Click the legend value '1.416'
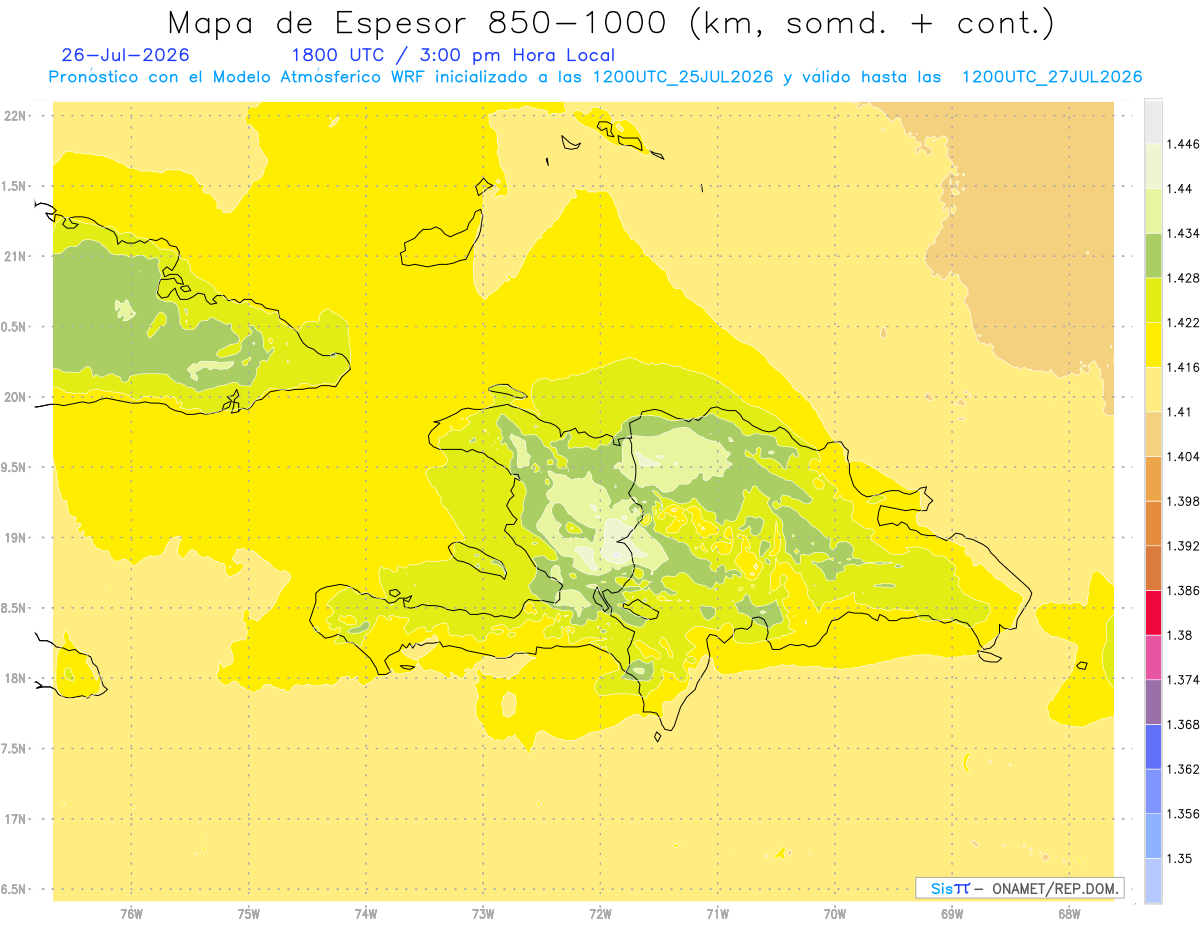The height and width of the screenshot is (927, 1200). (1183, 367)
